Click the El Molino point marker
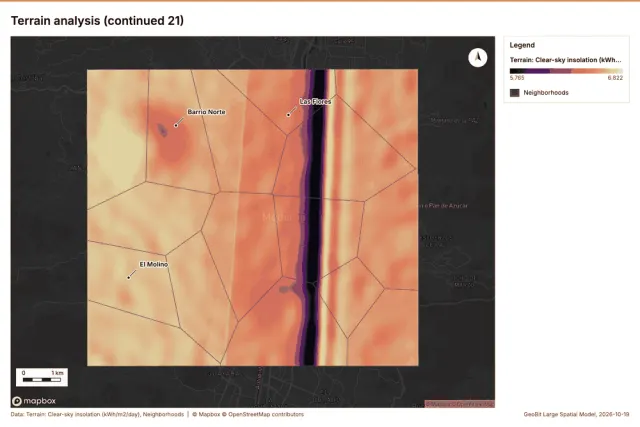Viewport: 640px width, 427px height. point(129,278)
